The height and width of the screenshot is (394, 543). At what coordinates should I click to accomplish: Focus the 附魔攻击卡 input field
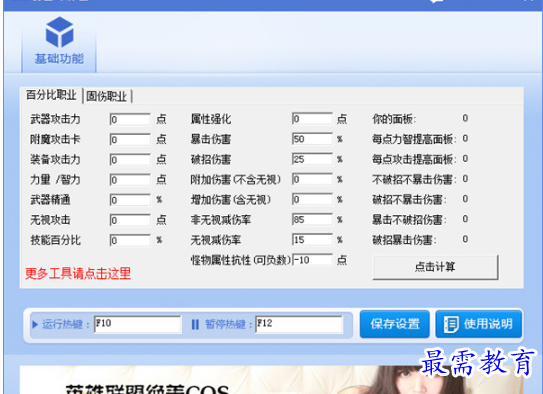pos(130,140)
